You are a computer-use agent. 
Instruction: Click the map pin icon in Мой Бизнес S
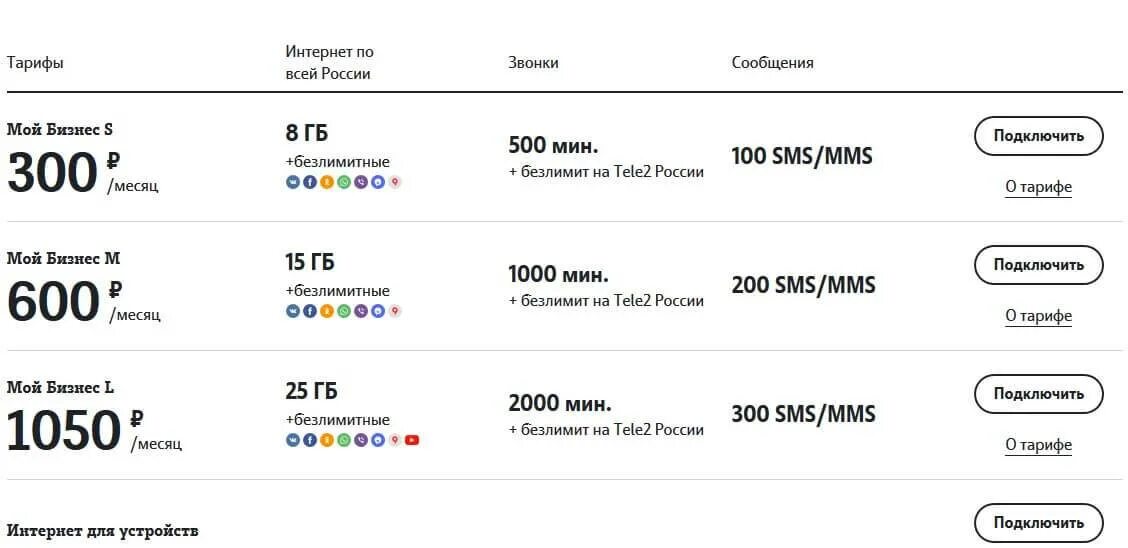click(395, 182)
